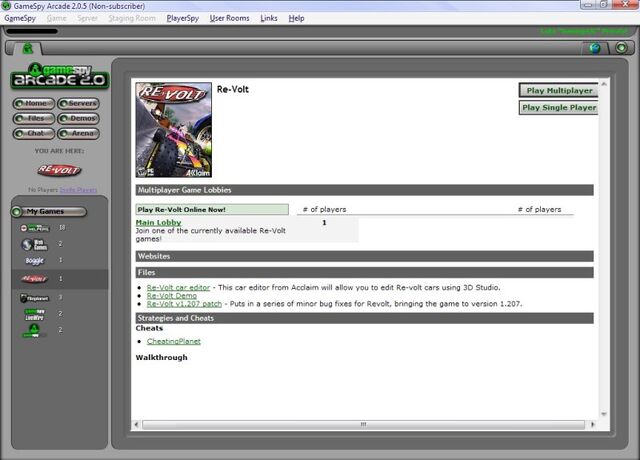This screenshot has height=460, width=640.
Task: Select the first game logo with 18 players
Action: click(35, 228)
